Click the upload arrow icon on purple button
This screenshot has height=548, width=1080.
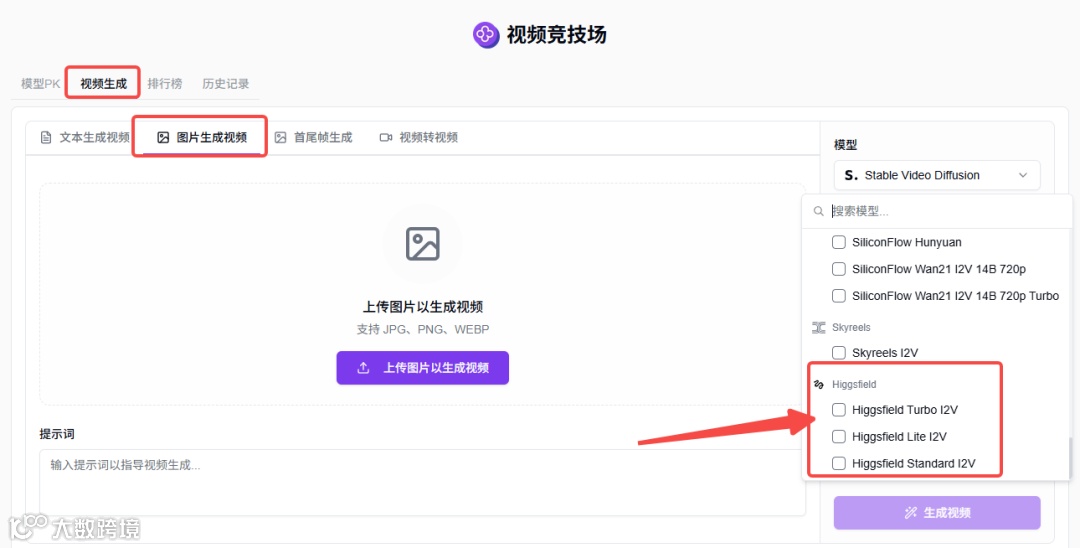click(x=364, y=368)
